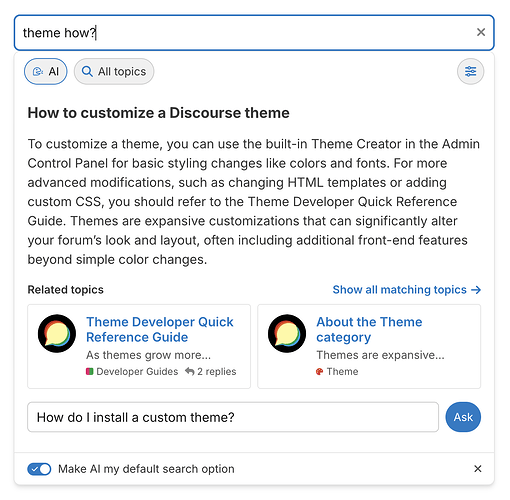
Task: Switch to All topics search tab
Action: pyautogui.click(x=114, y=71)
